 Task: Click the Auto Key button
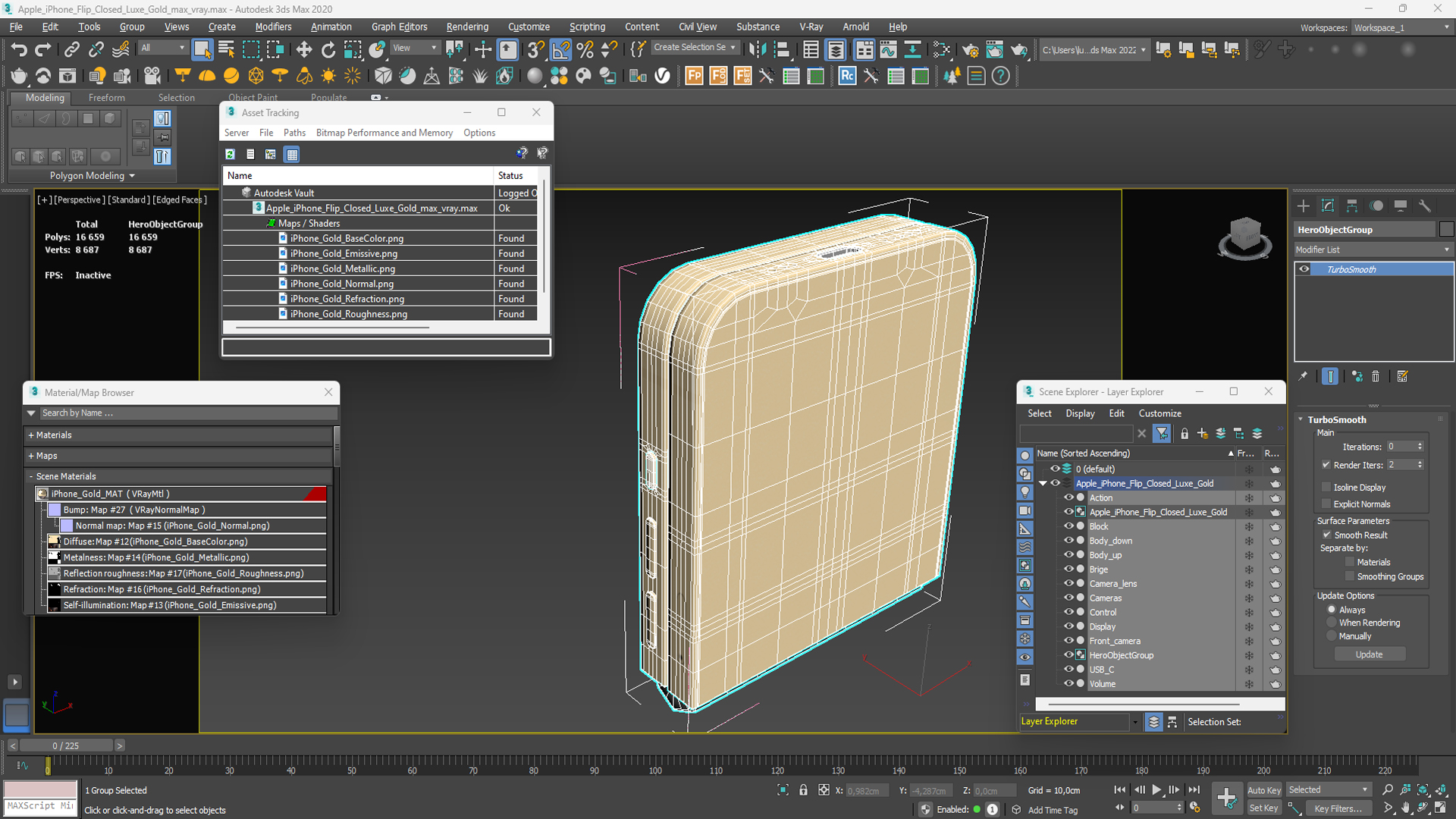(x=1264, y=790)
